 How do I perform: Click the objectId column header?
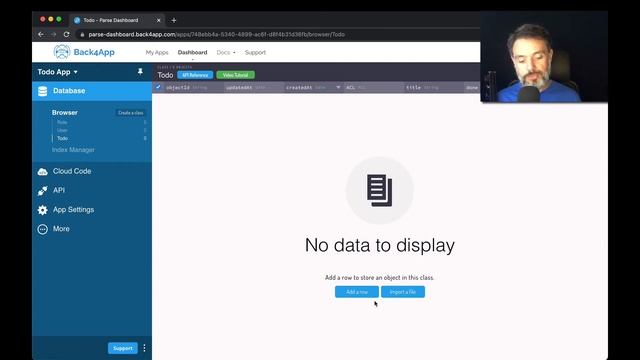tap(193, 87)
